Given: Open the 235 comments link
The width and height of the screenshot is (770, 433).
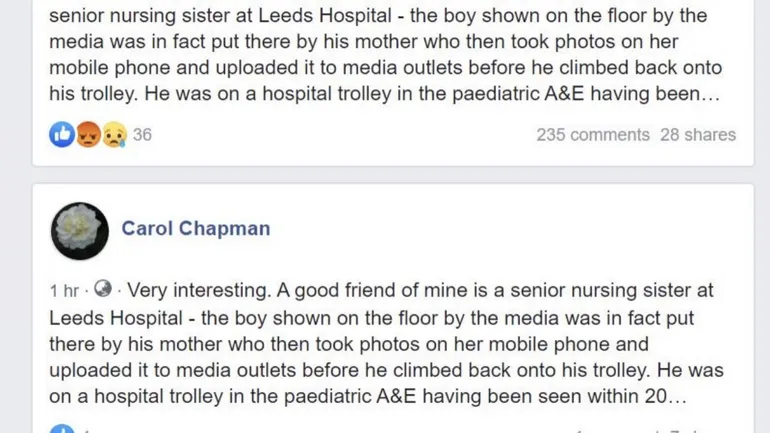Looking at the screenshot, I should click(592, 135).
